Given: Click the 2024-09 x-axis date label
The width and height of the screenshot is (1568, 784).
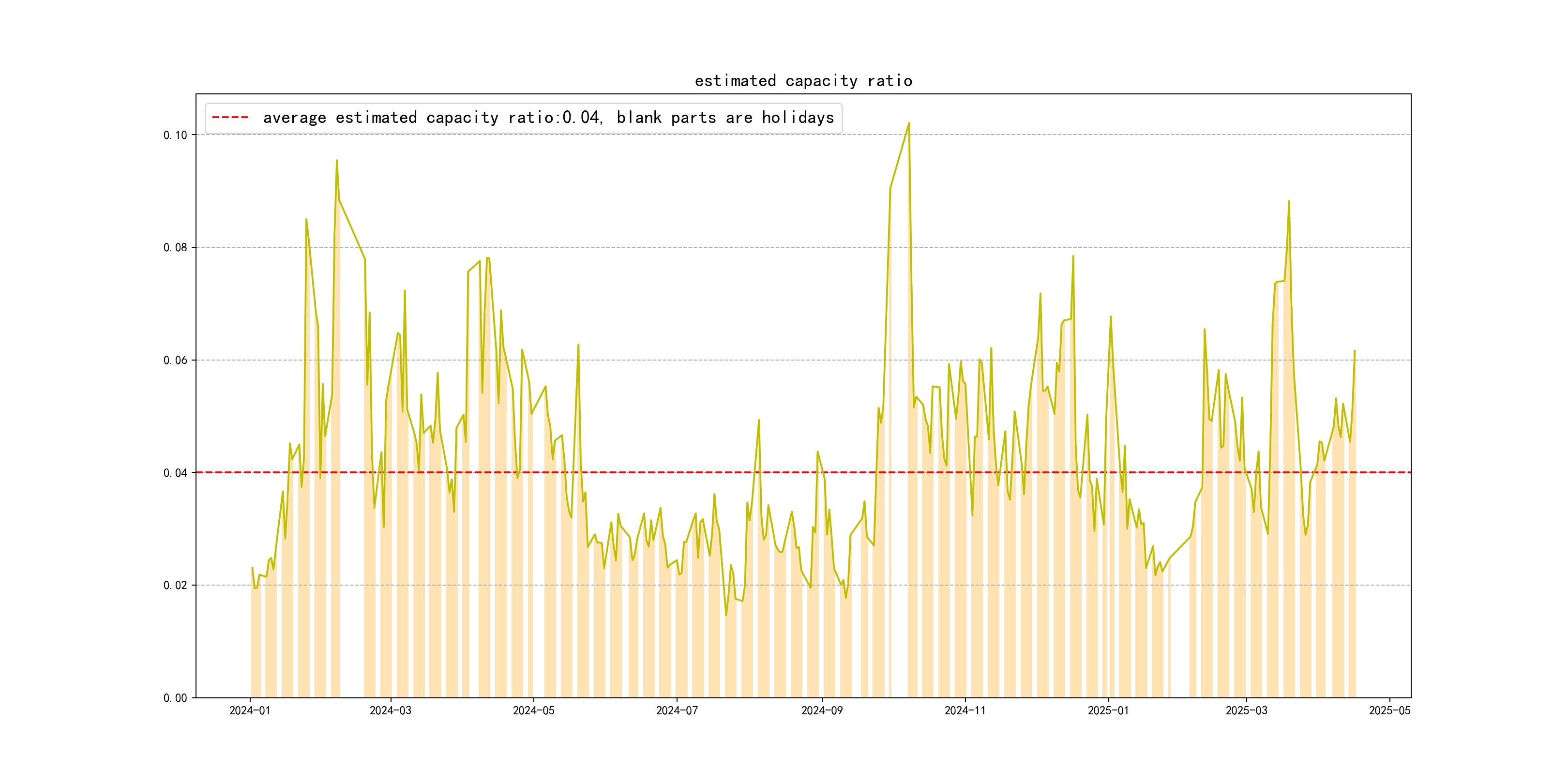Looking at the screenshot, I should click(822, 711).
